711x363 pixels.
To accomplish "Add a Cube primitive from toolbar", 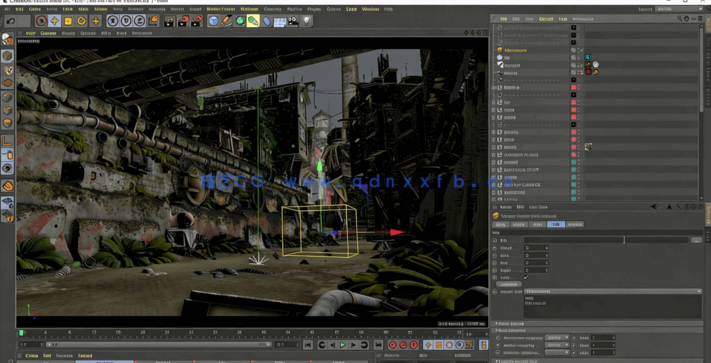I will point(213,21).
